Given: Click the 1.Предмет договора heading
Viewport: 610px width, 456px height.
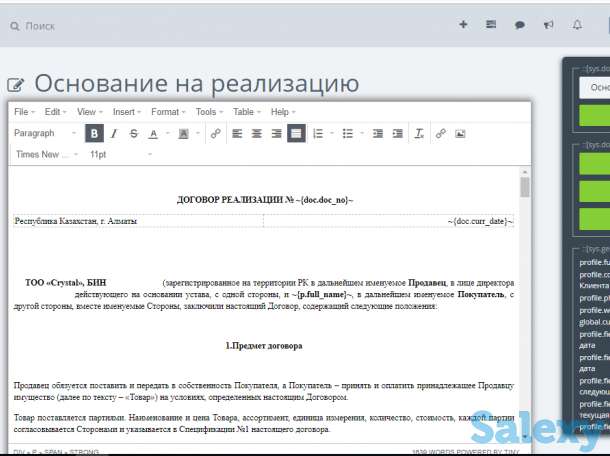Looking at the screenshot, I should point(264,346).
